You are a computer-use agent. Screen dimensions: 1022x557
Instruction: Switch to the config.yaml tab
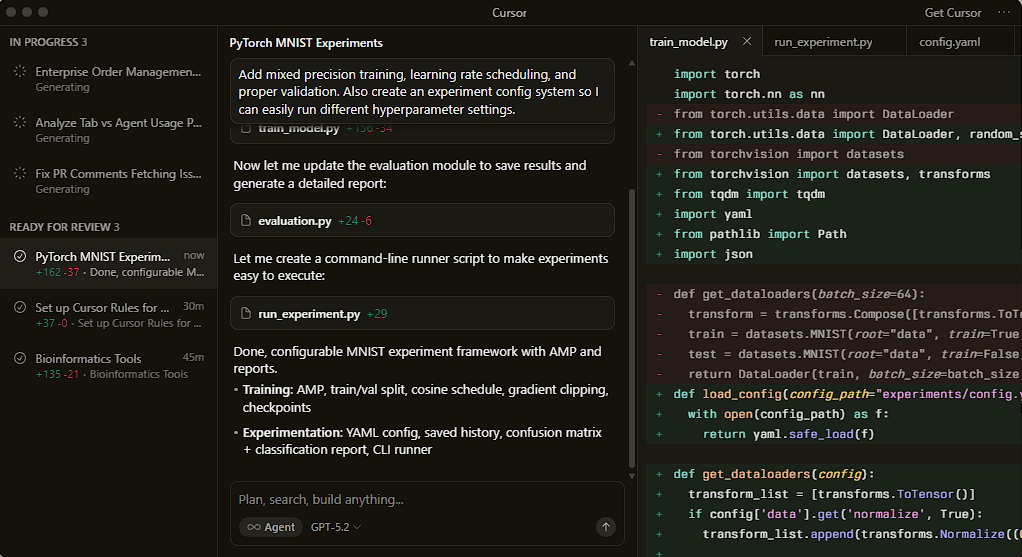pyautogui.click(x=950, y=42)
